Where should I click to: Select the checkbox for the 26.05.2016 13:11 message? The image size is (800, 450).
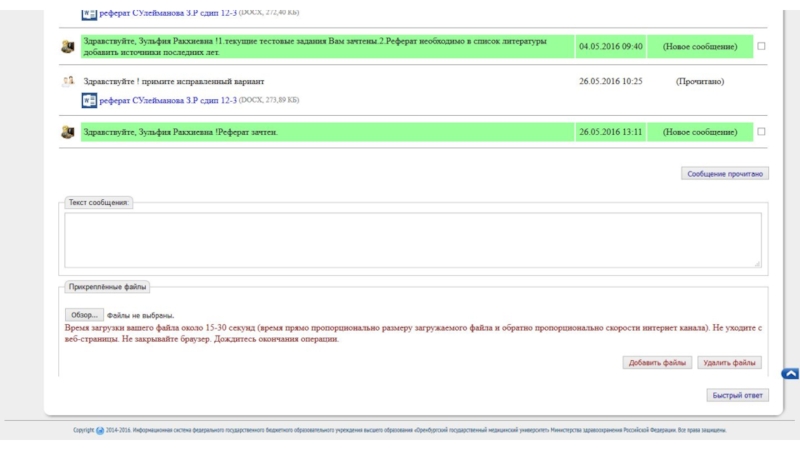coord(762,131)
